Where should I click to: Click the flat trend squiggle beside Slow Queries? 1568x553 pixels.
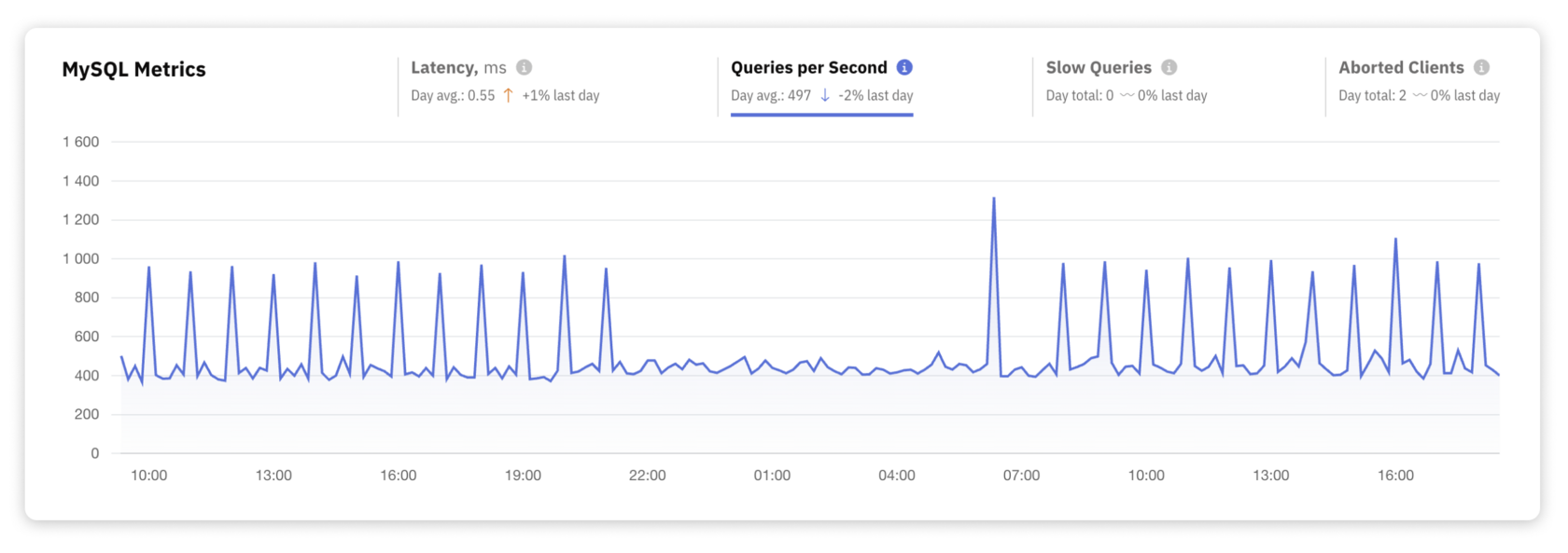[x=1127, y=95]
